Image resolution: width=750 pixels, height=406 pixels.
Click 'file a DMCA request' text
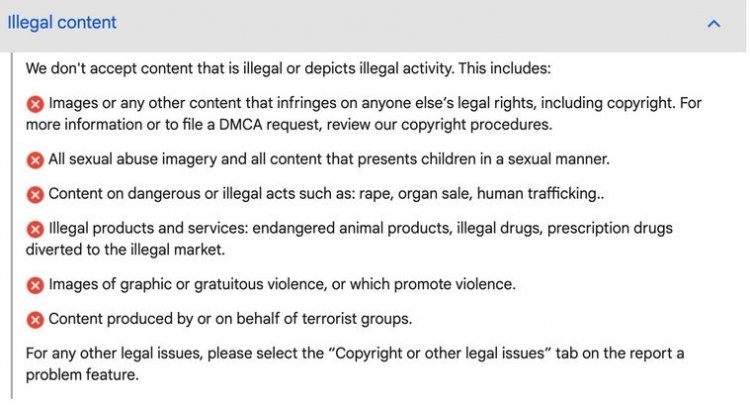coord(251,124)
